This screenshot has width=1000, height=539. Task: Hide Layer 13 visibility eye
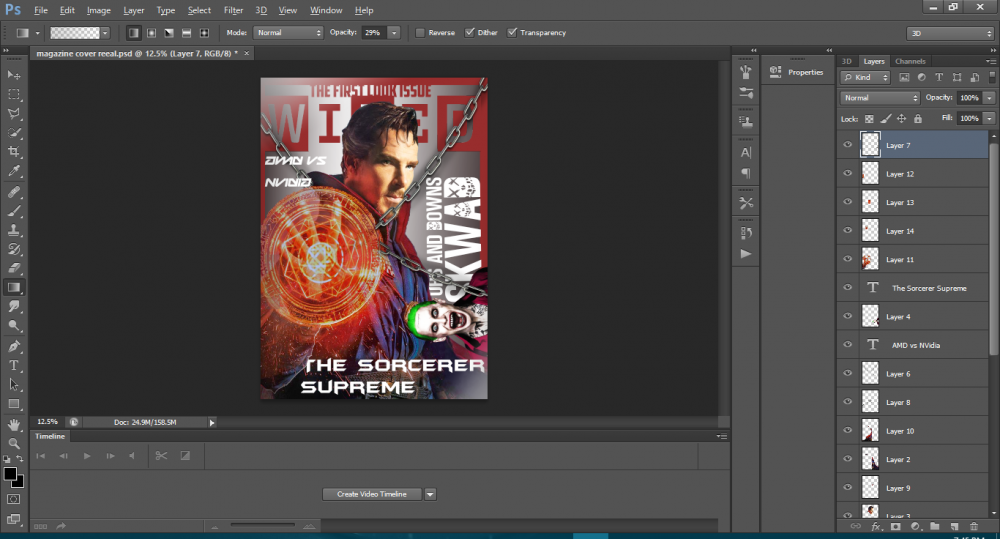(848, 202)
